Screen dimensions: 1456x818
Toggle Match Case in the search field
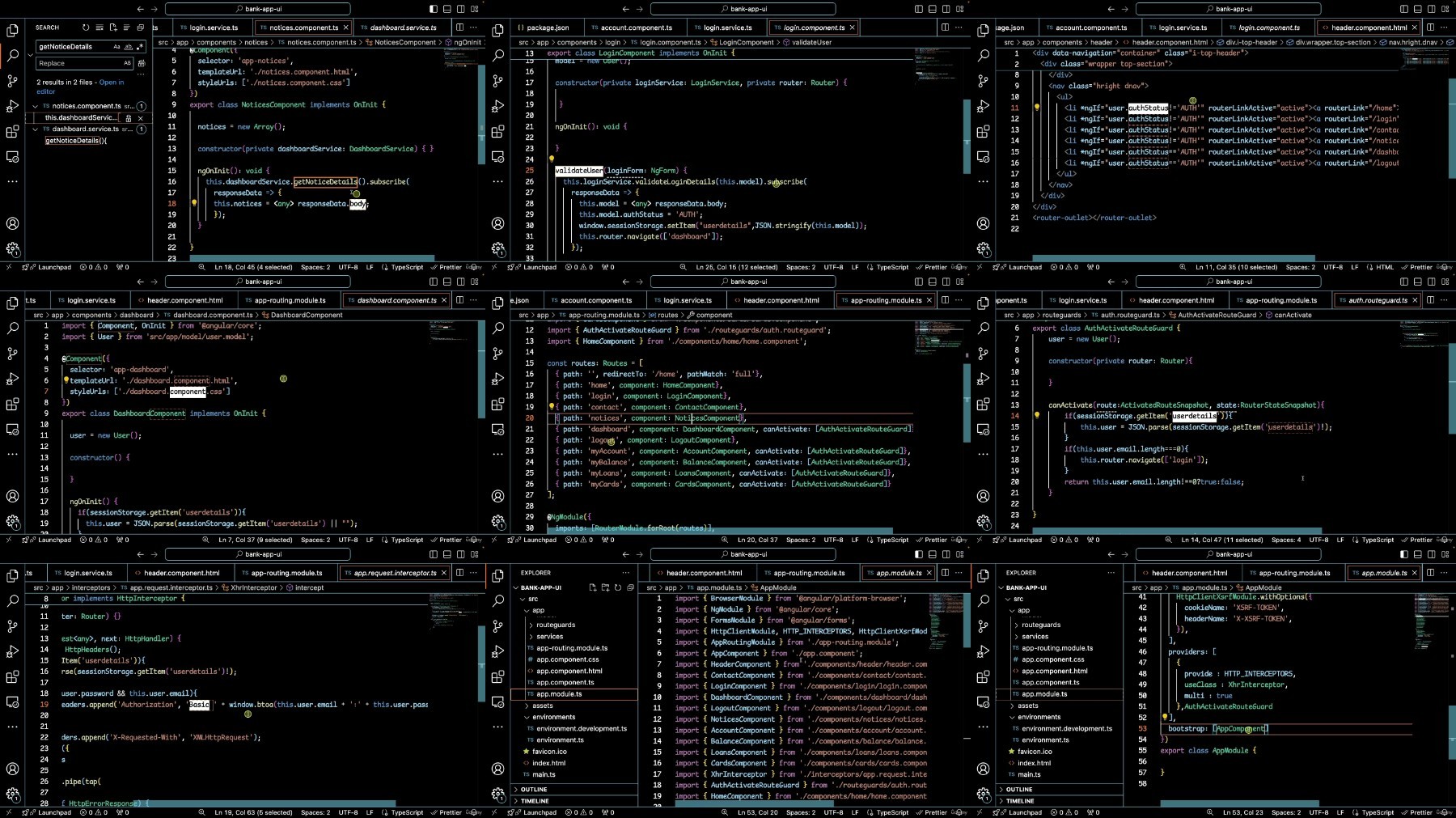pos(116,46)
